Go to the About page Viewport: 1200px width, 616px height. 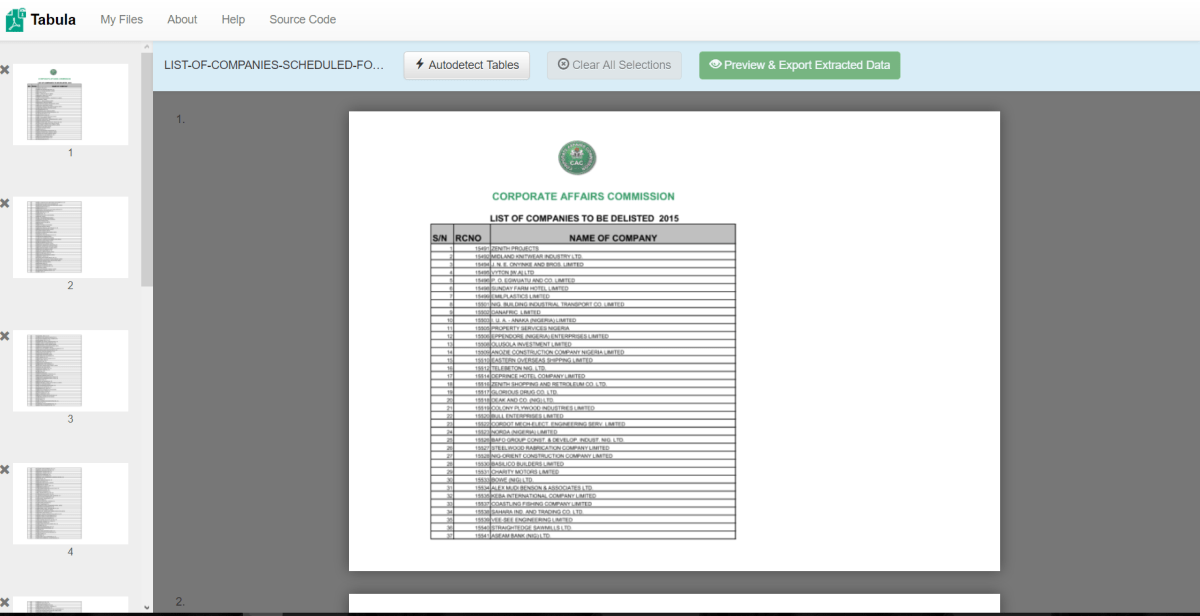click(182, 20)
